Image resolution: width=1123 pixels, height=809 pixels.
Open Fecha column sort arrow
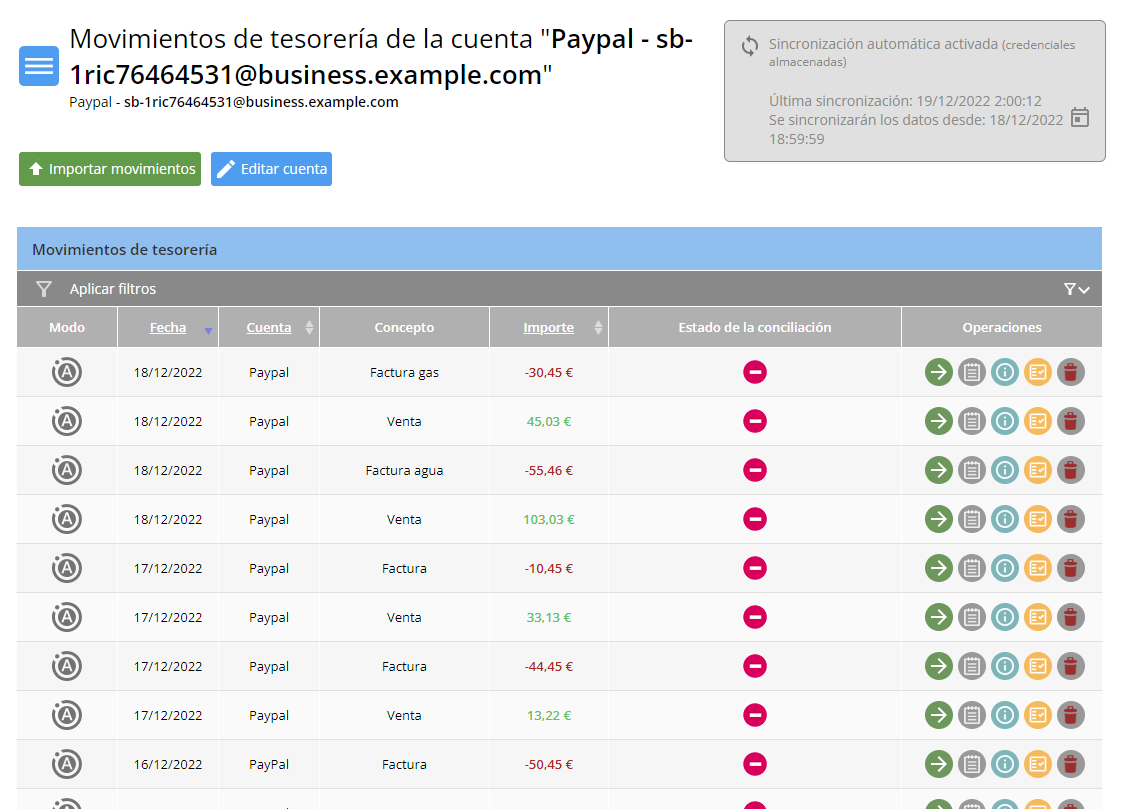pos(208,330)
